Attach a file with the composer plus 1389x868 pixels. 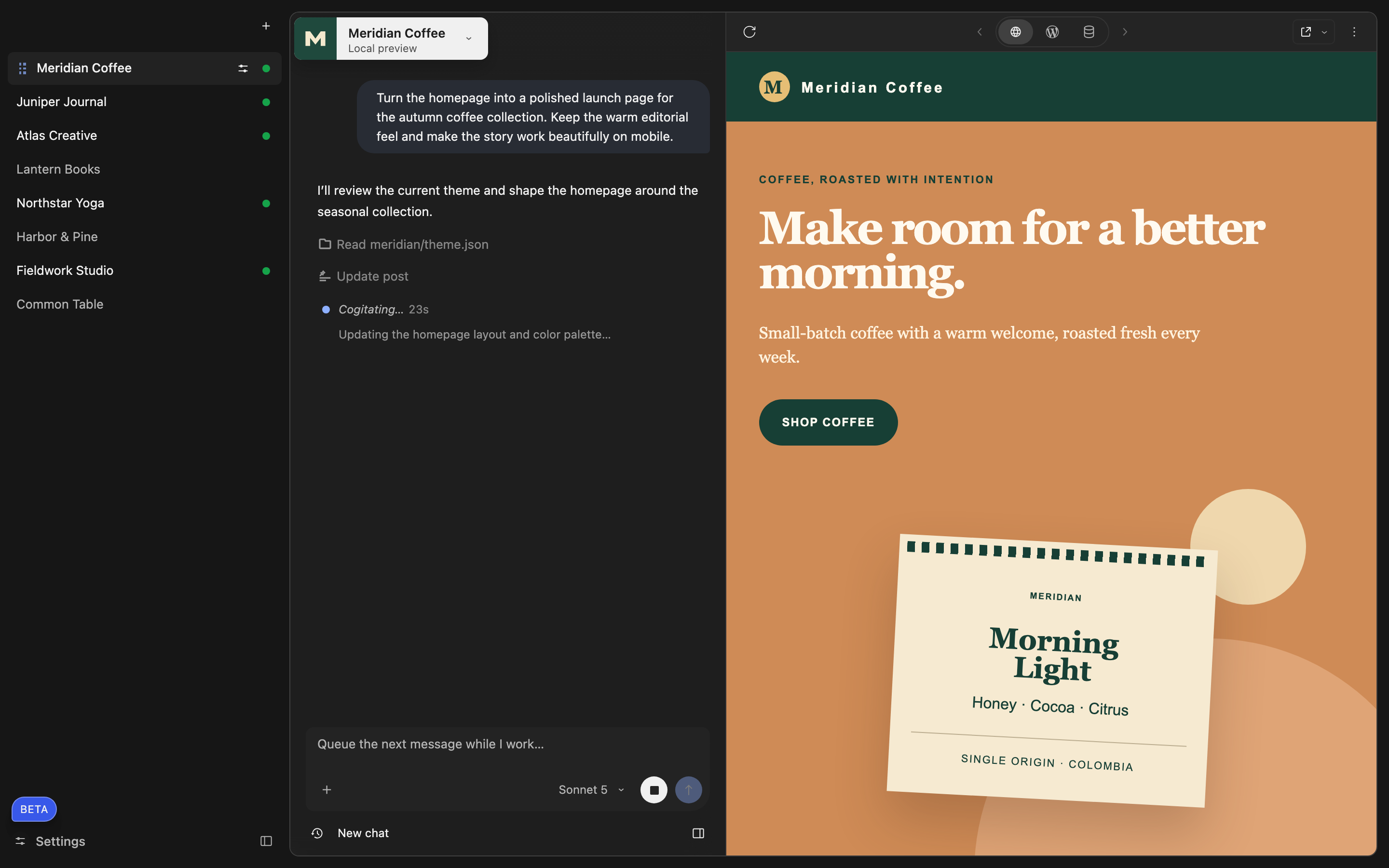(x=327, y=790)
